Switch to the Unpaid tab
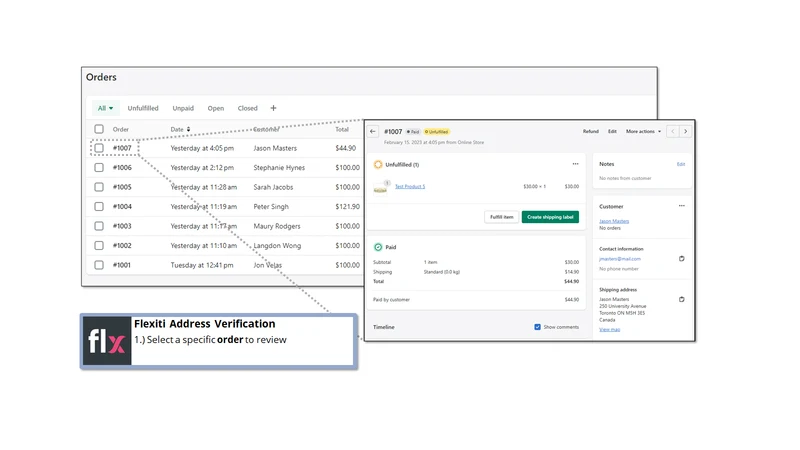The image size is (800, 450). (x=183, y=108)
